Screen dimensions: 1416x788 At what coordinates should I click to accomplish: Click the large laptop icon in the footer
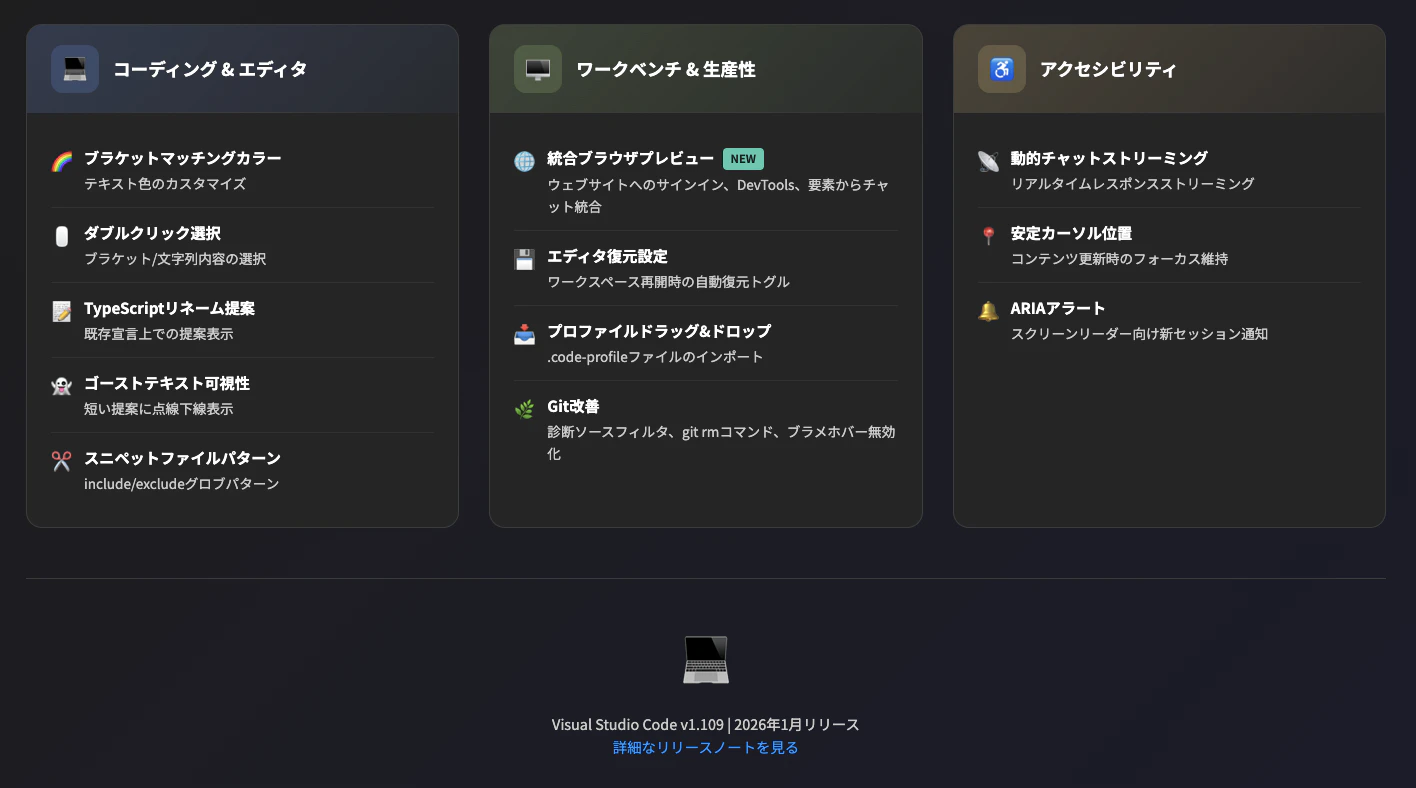click(706, 660)
